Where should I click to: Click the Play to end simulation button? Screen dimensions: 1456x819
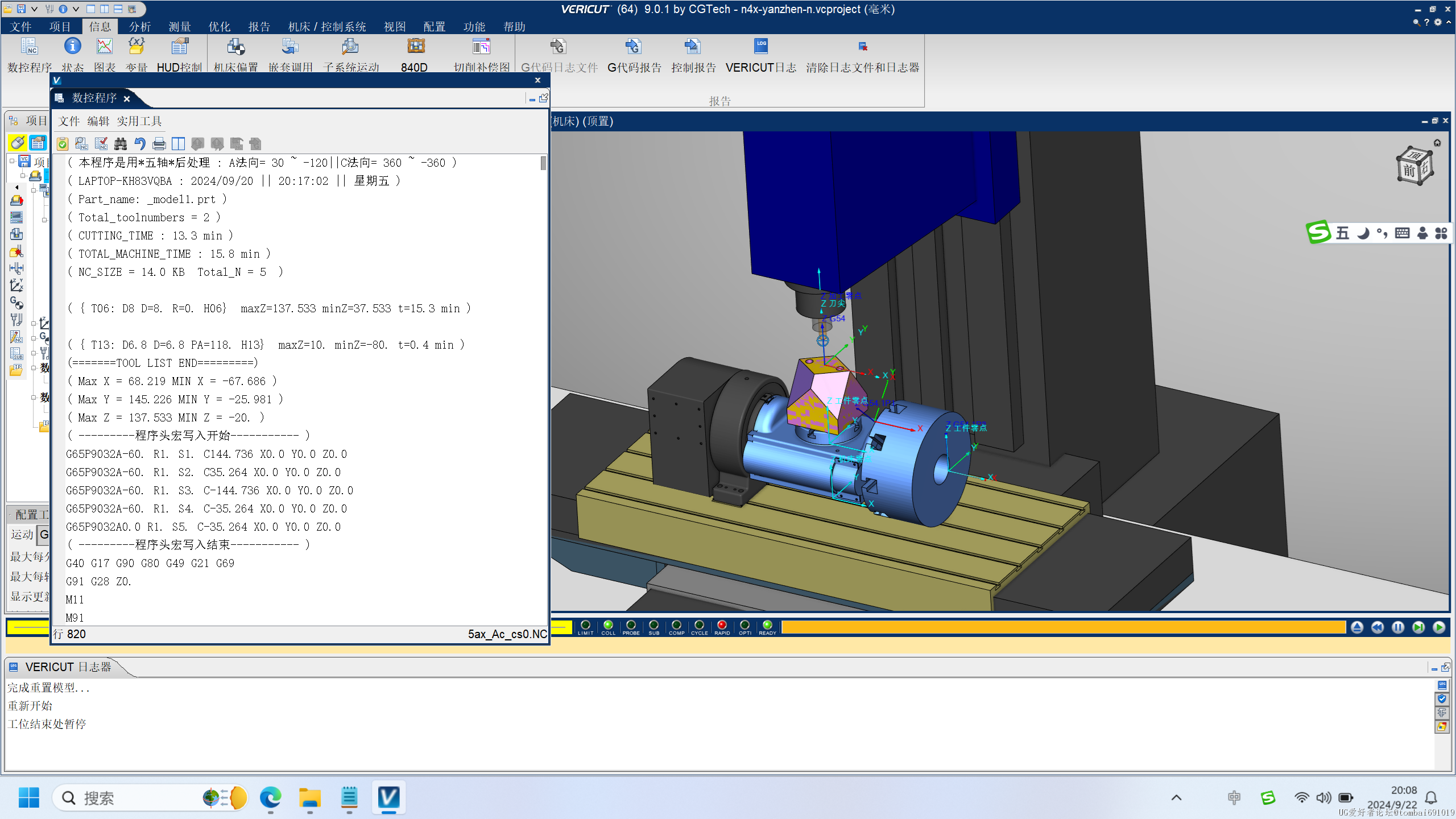point(1439,627)
